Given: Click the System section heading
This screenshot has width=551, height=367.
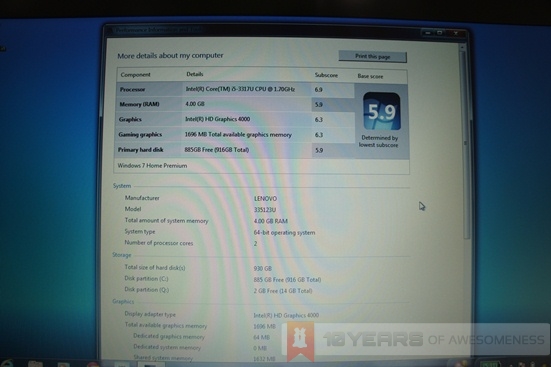Looking at the screenshot, I should point(122,186).
